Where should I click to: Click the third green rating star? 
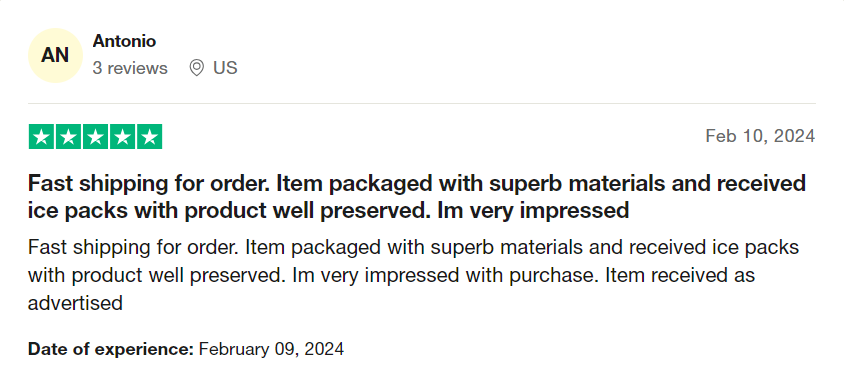pos(95,137)
